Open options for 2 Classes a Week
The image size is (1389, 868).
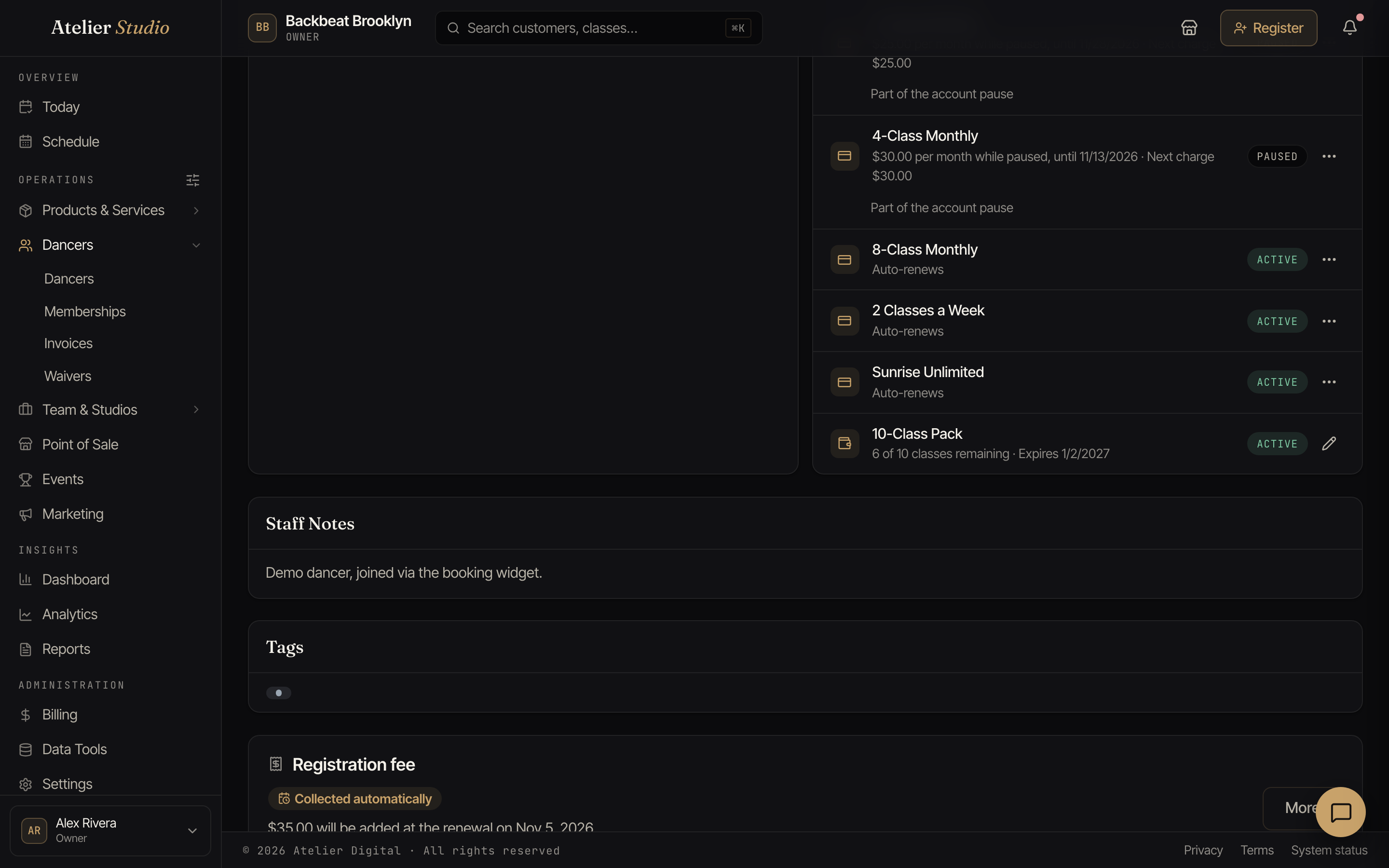pos(1329,321)
